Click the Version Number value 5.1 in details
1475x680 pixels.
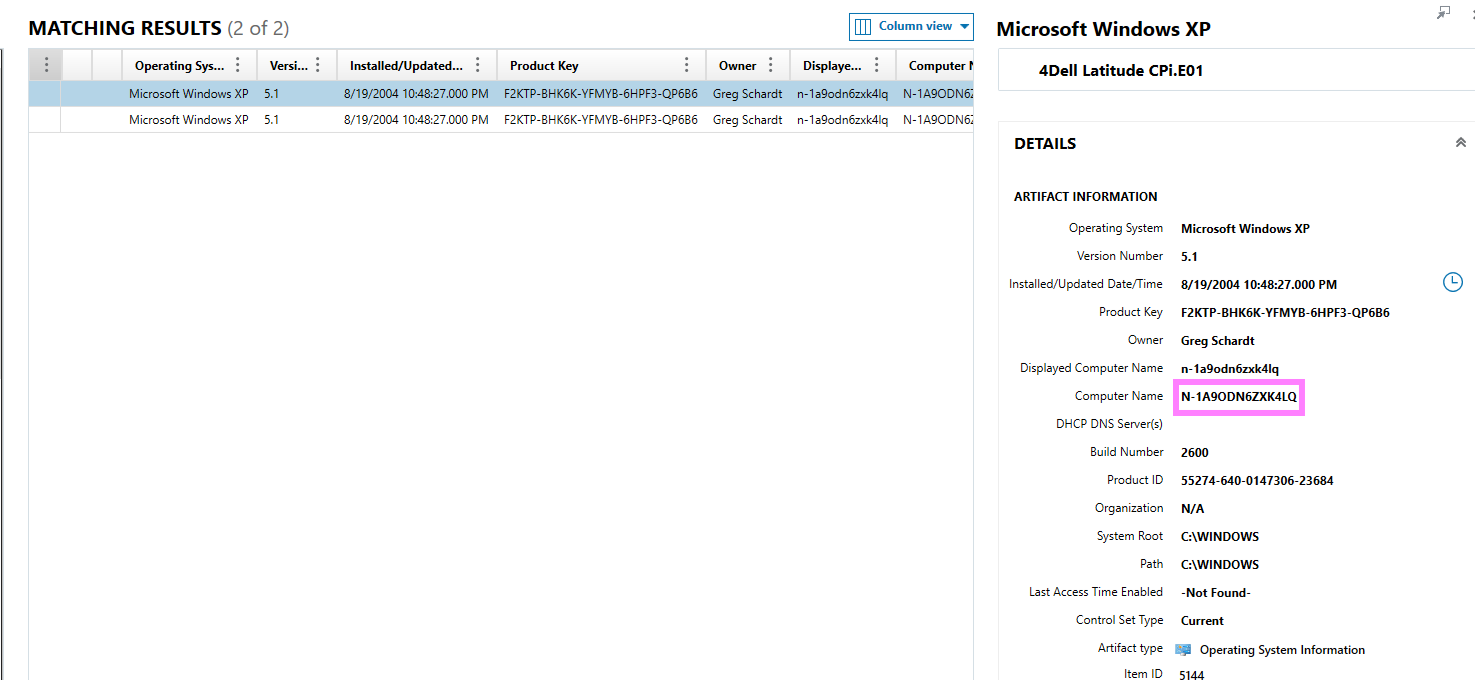tap(1189, 256)
